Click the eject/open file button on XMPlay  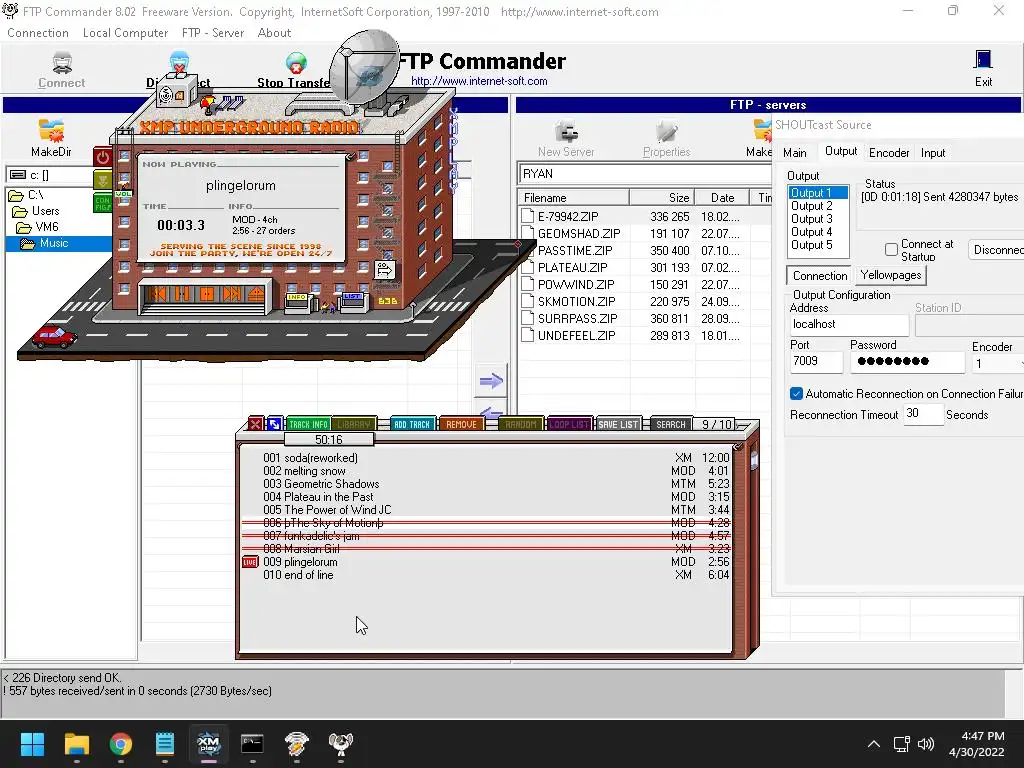coord(256,294)
